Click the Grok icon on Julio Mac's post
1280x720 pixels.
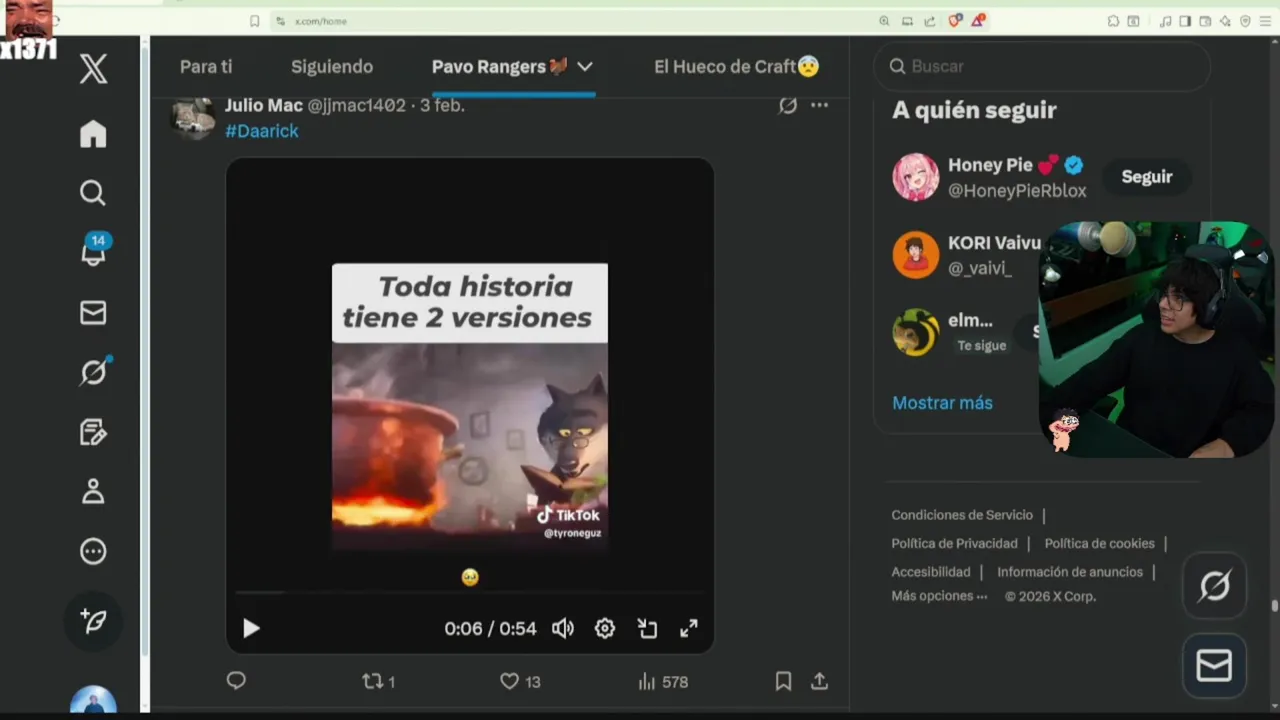click(x=788, y=105)
